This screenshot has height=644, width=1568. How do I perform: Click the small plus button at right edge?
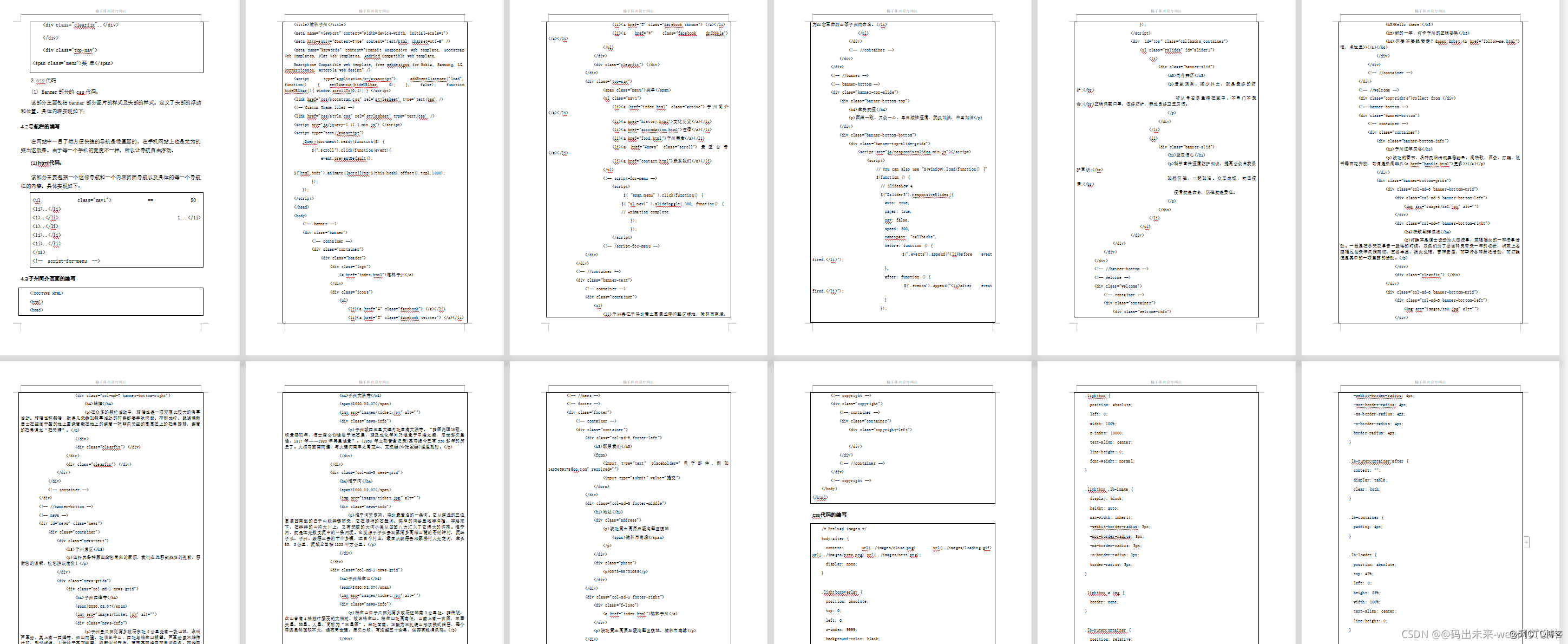[1527, 542]
